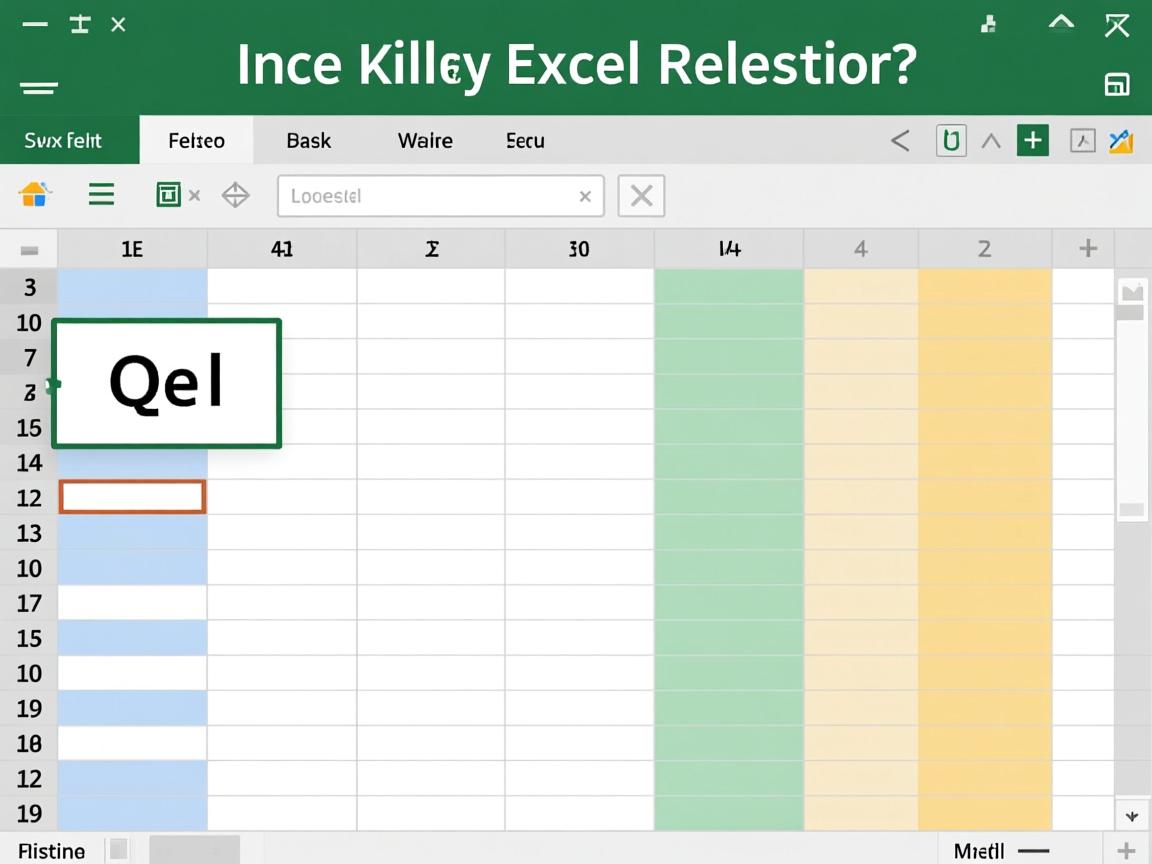
Task: Switch to the Bask tab
Action: tap(308, 141)
